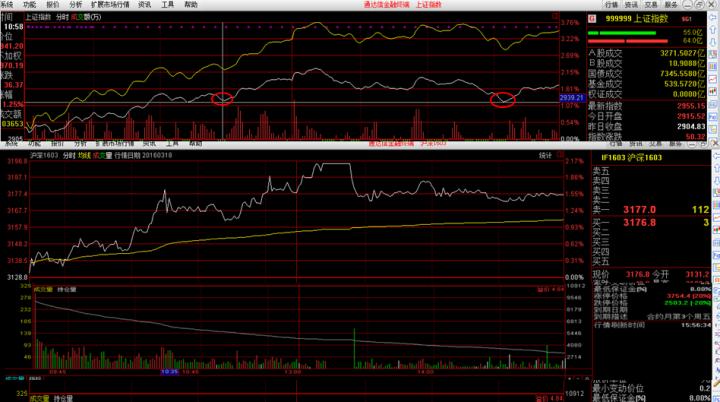The height and width of the screenshot is (402, 720).
Task: Click the 行情 button at top right
Action: (612, 5)
